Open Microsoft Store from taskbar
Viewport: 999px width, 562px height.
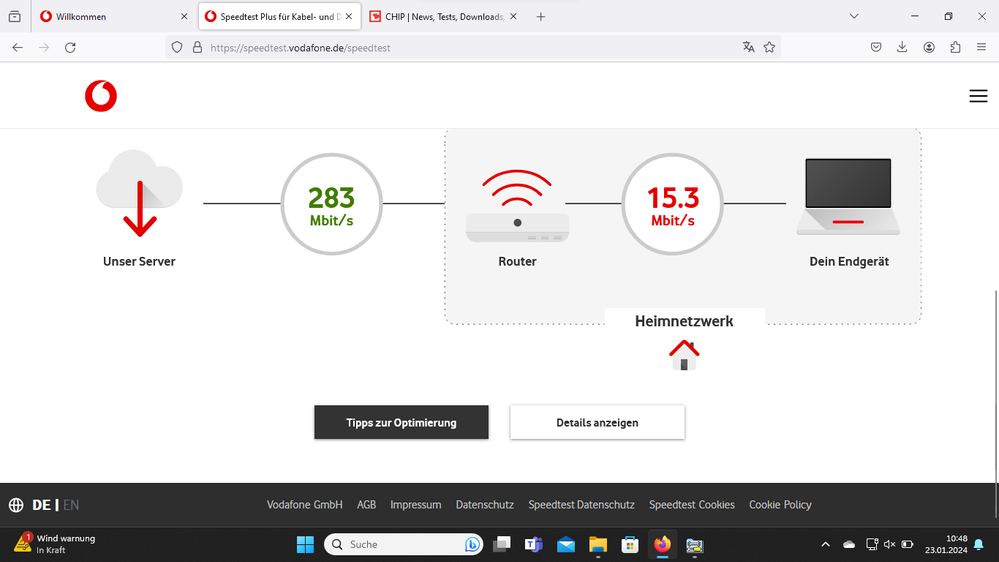[x=630, y=545]
